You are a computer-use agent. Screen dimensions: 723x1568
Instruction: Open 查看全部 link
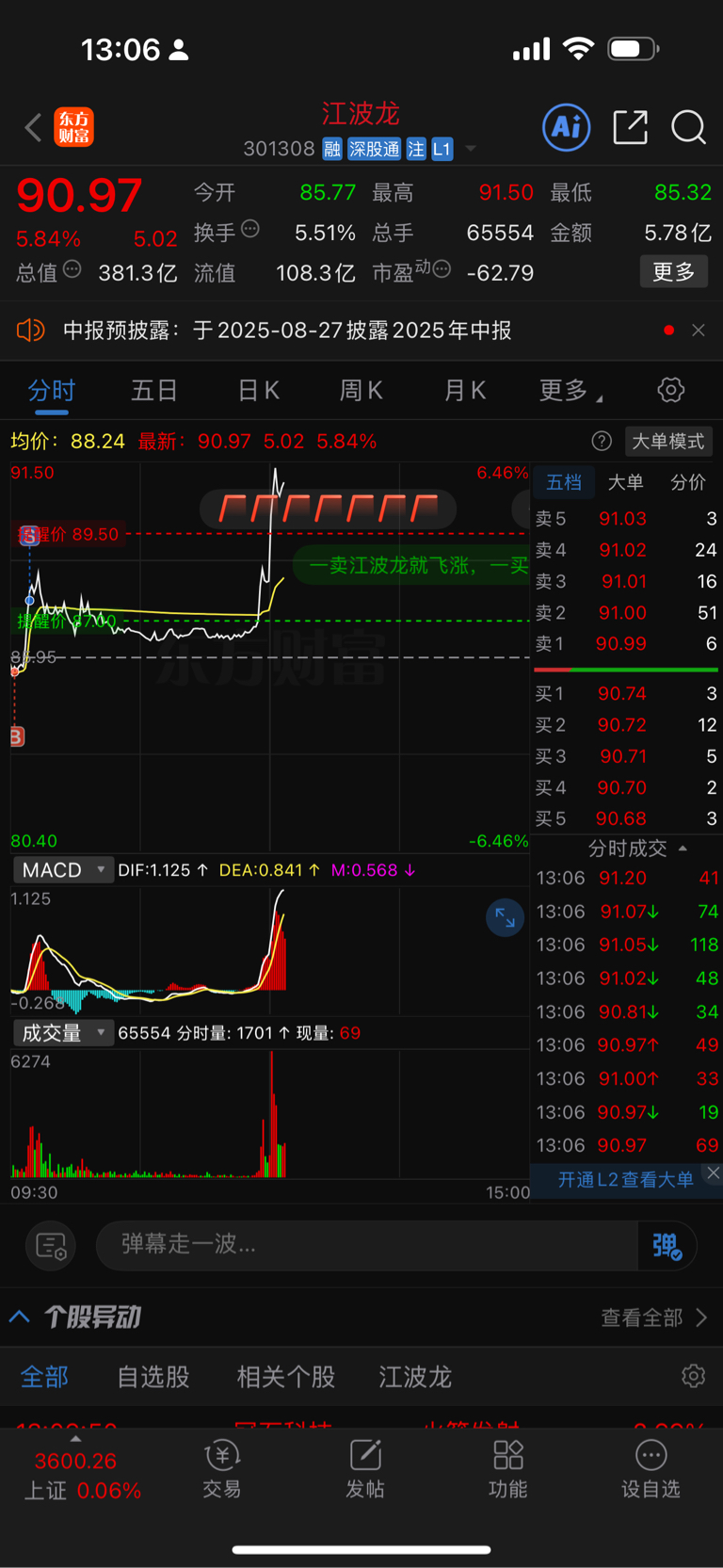[x=654, y=1317]
